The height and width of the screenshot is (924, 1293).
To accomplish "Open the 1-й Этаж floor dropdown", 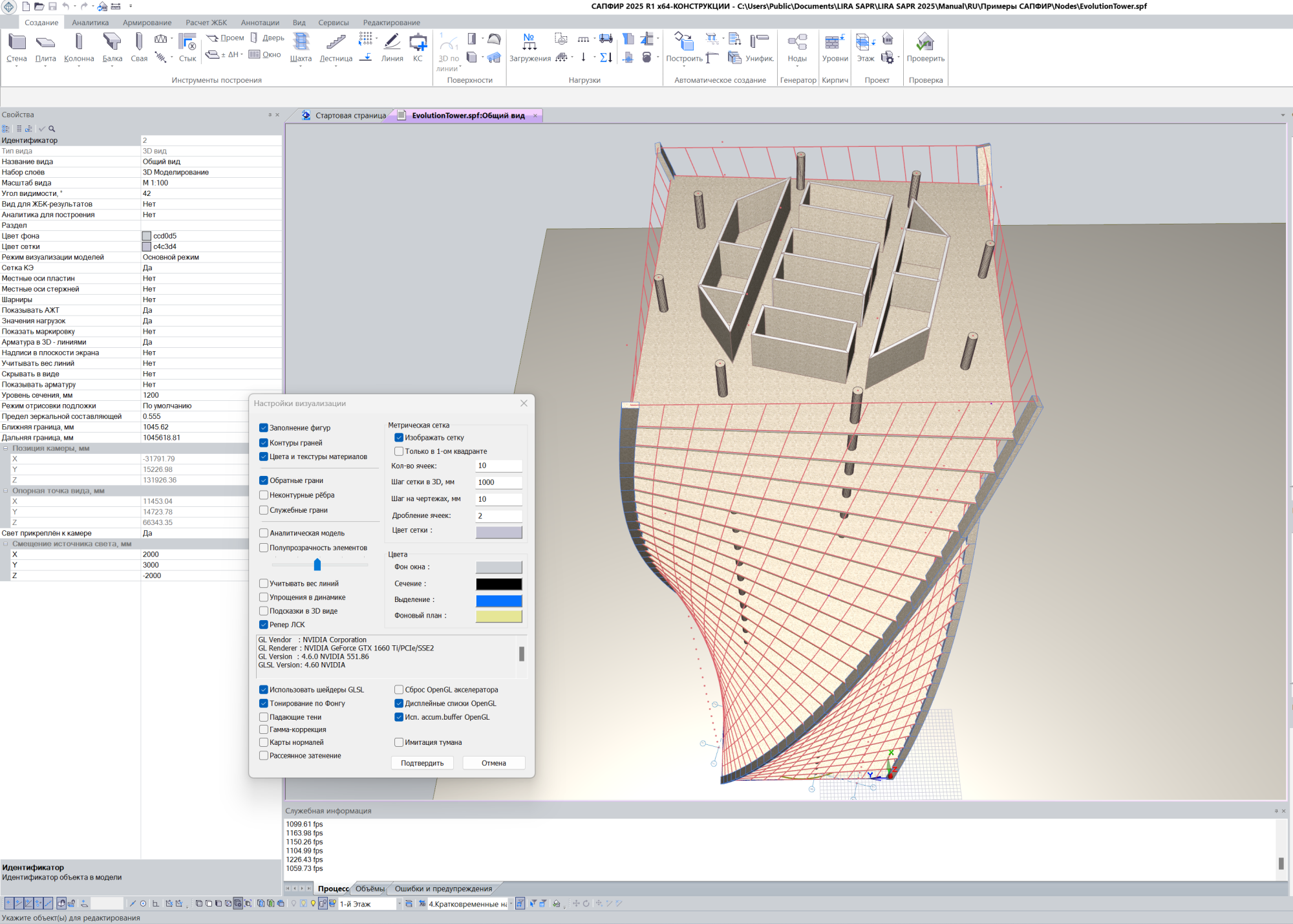I will click(x=399, y=904).
